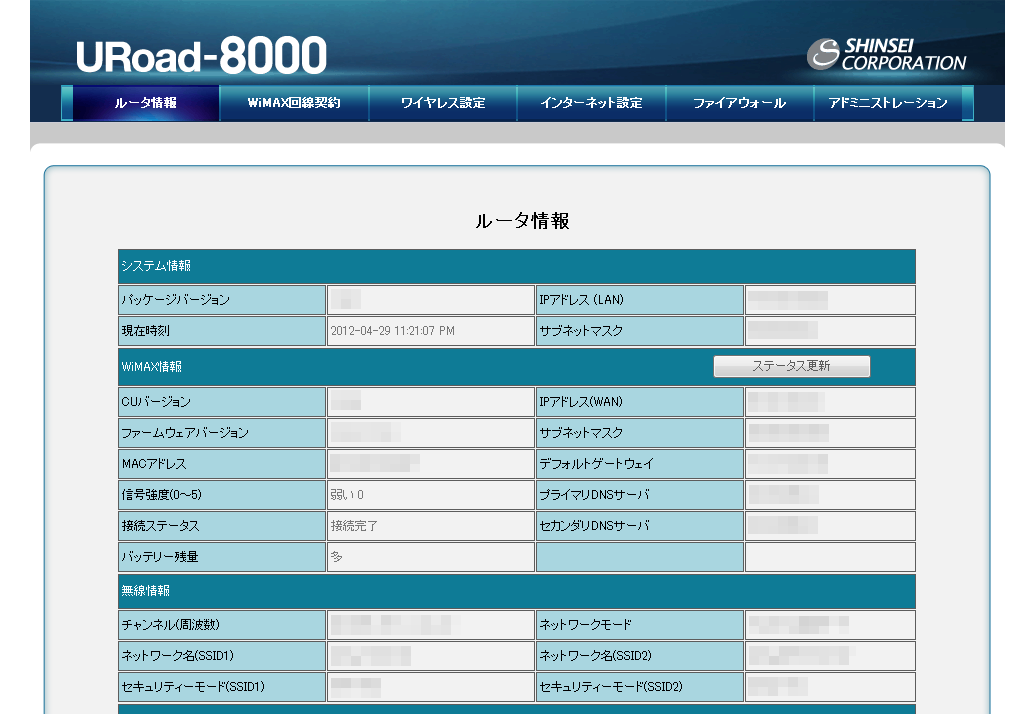
Task: Click the ルータ情報 page heading
Action: (522, 221)
